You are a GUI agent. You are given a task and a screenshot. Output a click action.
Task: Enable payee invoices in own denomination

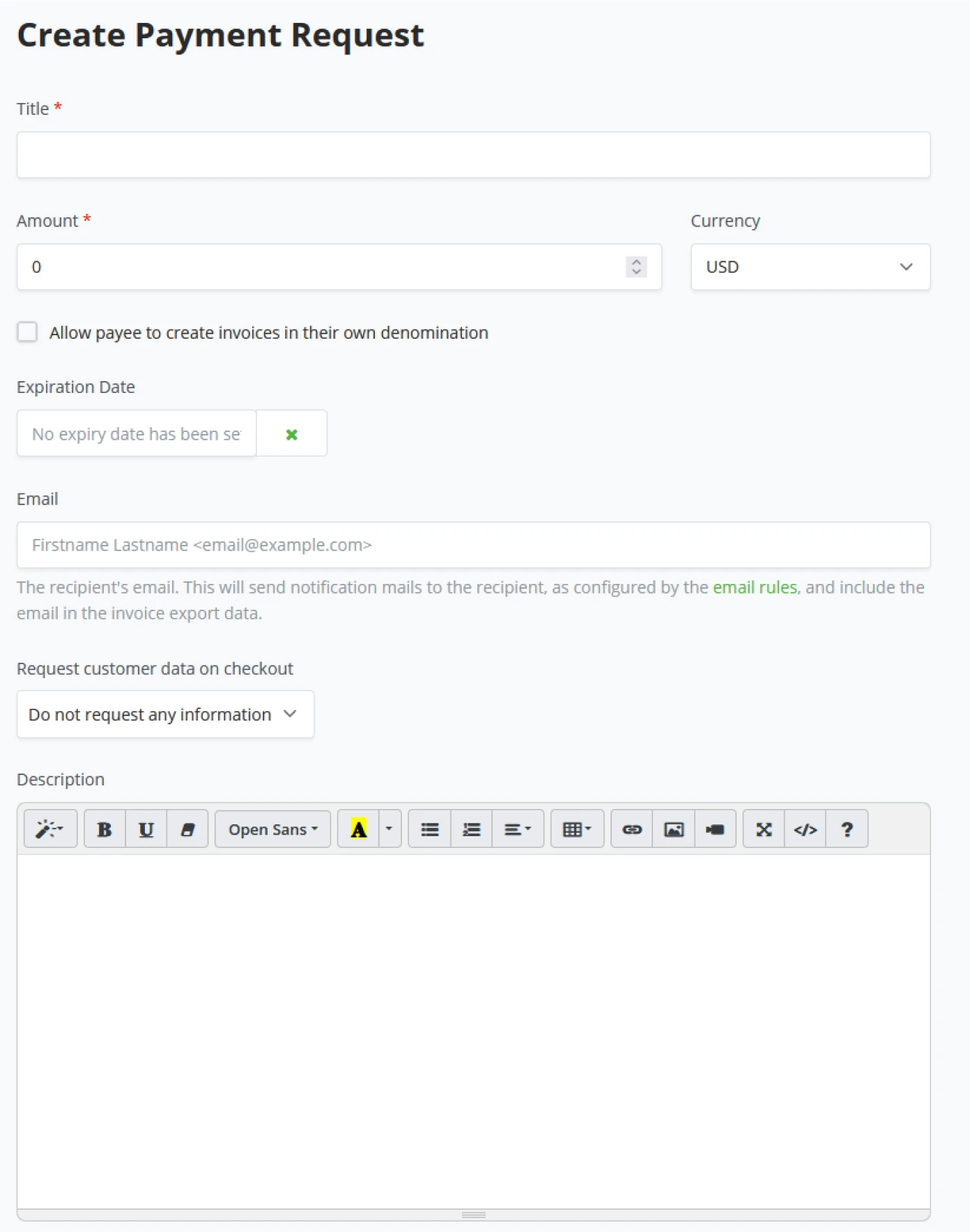[28, 332]
